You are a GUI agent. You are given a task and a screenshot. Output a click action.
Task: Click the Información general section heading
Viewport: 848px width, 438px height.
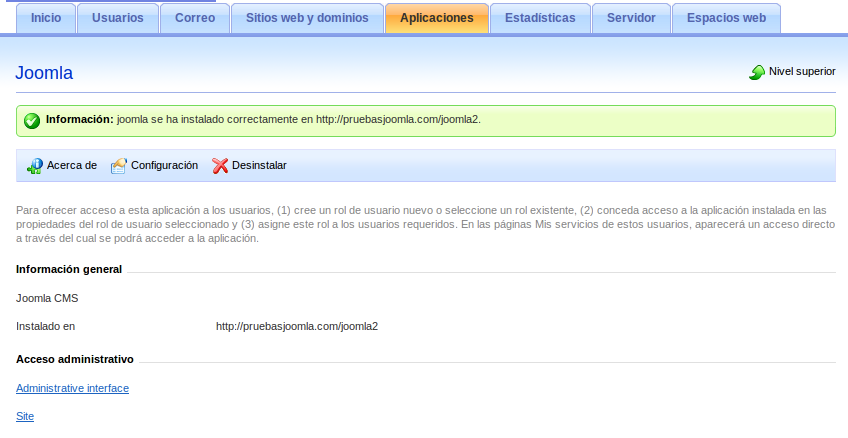(x=69, y=269)
